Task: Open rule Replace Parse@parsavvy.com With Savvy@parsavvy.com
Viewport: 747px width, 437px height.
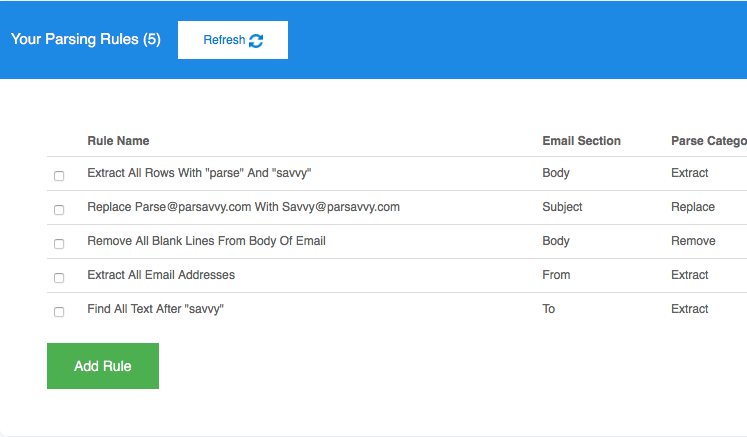Action: [243, 207]
